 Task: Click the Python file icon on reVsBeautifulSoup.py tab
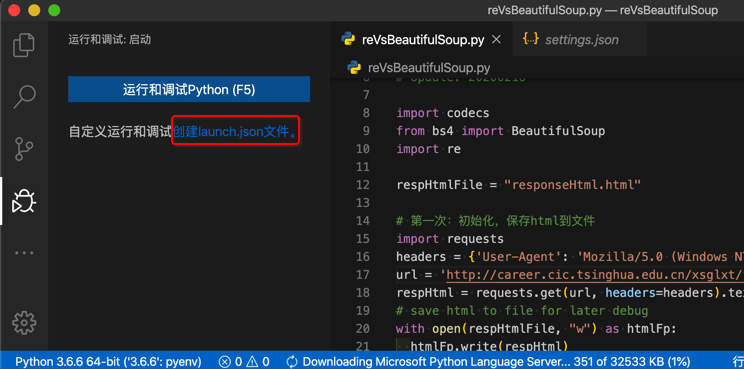[348, 39]
